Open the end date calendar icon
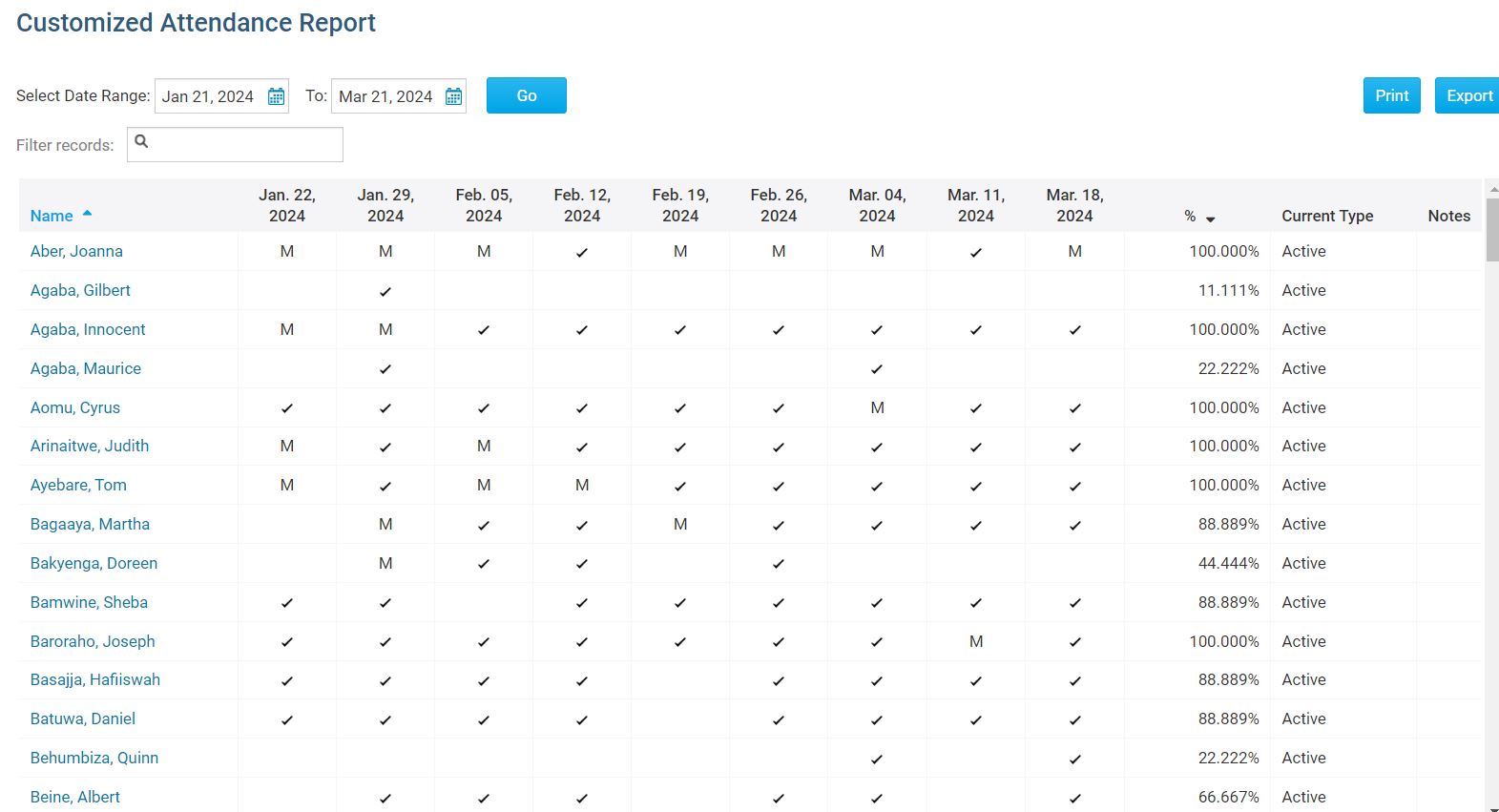The image size is (1499, 812). pyautogui.click(x=453, y=96)
